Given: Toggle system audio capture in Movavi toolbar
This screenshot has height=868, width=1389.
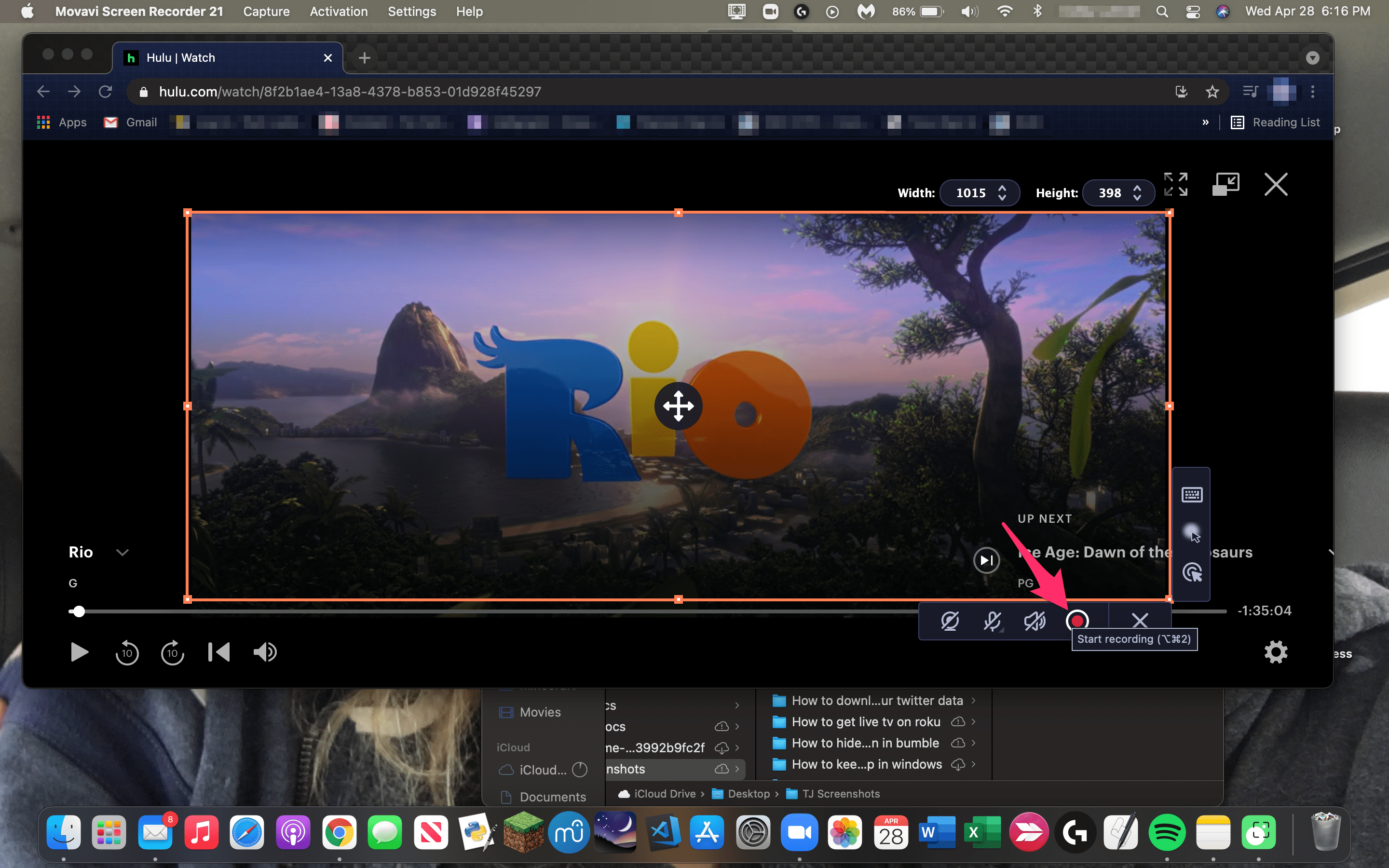Looking at the screenshot, I should [x=1035, y=621].
